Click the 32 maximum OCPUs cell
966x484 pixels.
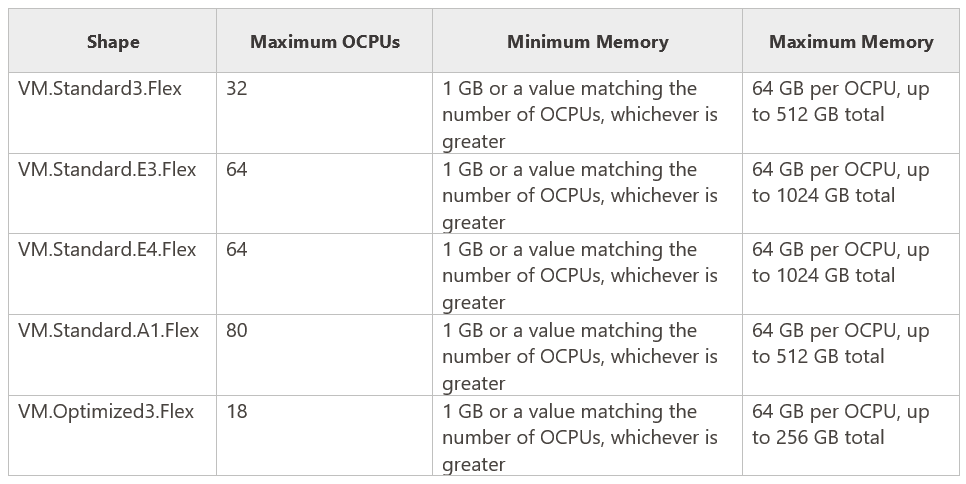click(237, 89)
